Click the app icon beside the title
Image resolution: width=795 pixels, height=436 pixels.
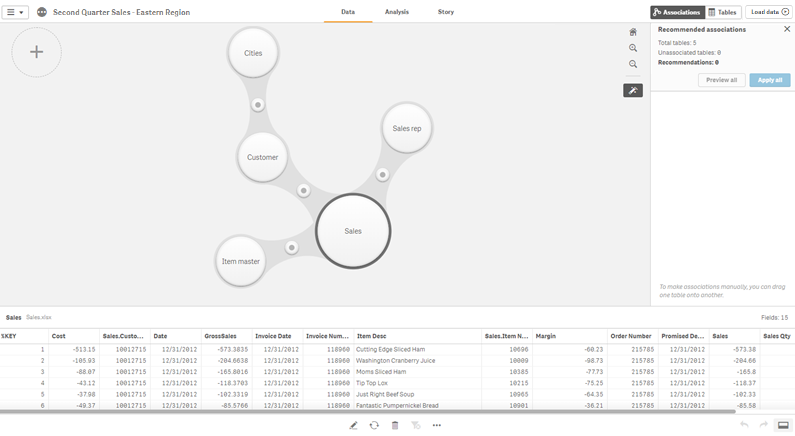pos(42,12)
